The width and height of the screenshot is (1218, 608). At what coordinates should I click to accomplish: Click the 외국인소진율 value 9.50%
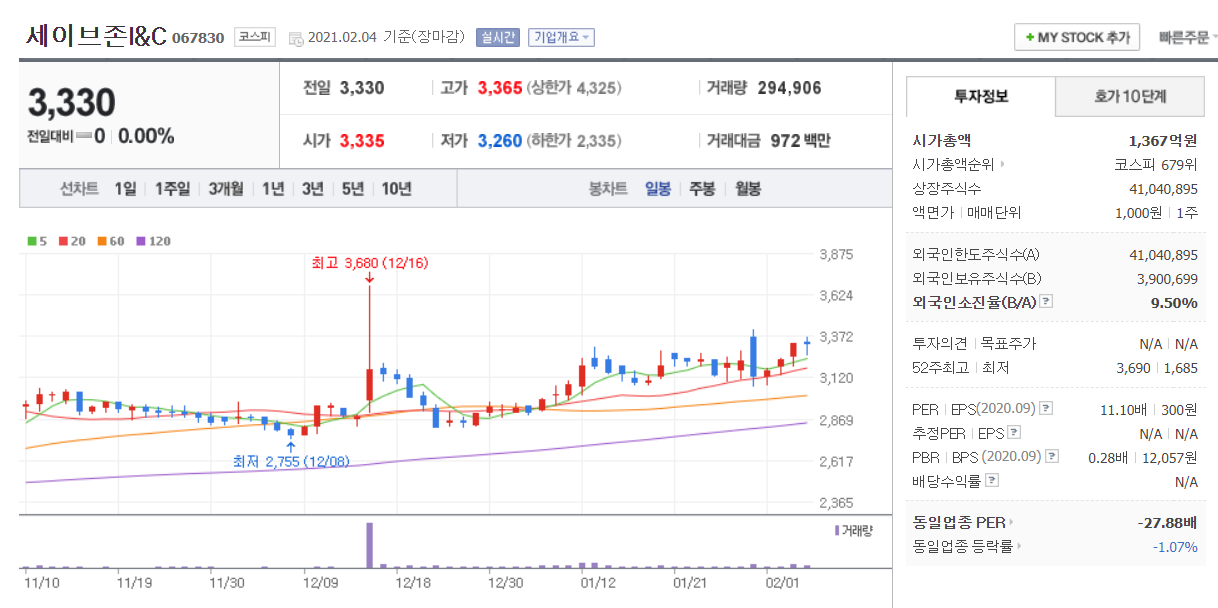pos(1174,302)
